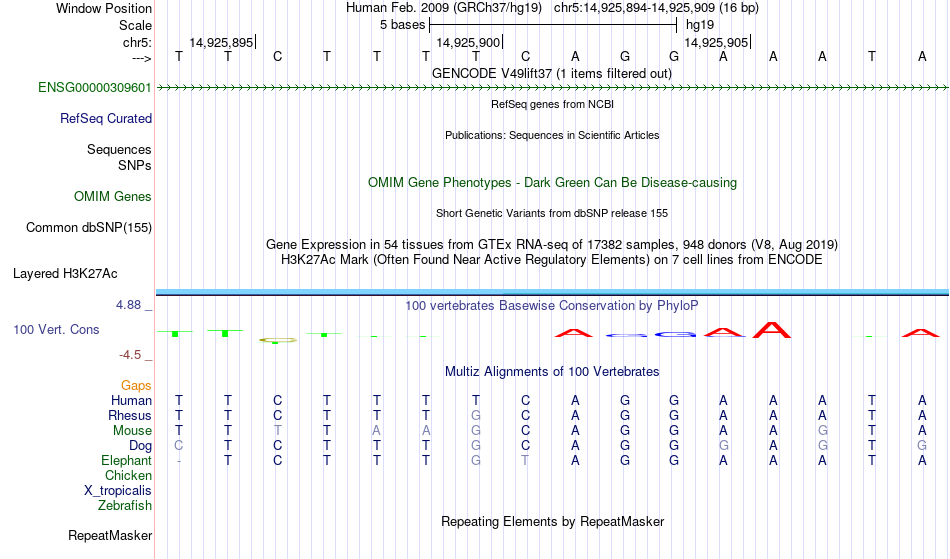This screenshot has width=950, height=559.
Task: Click the SNPs label on the left
Action: [x=135, y=165]
